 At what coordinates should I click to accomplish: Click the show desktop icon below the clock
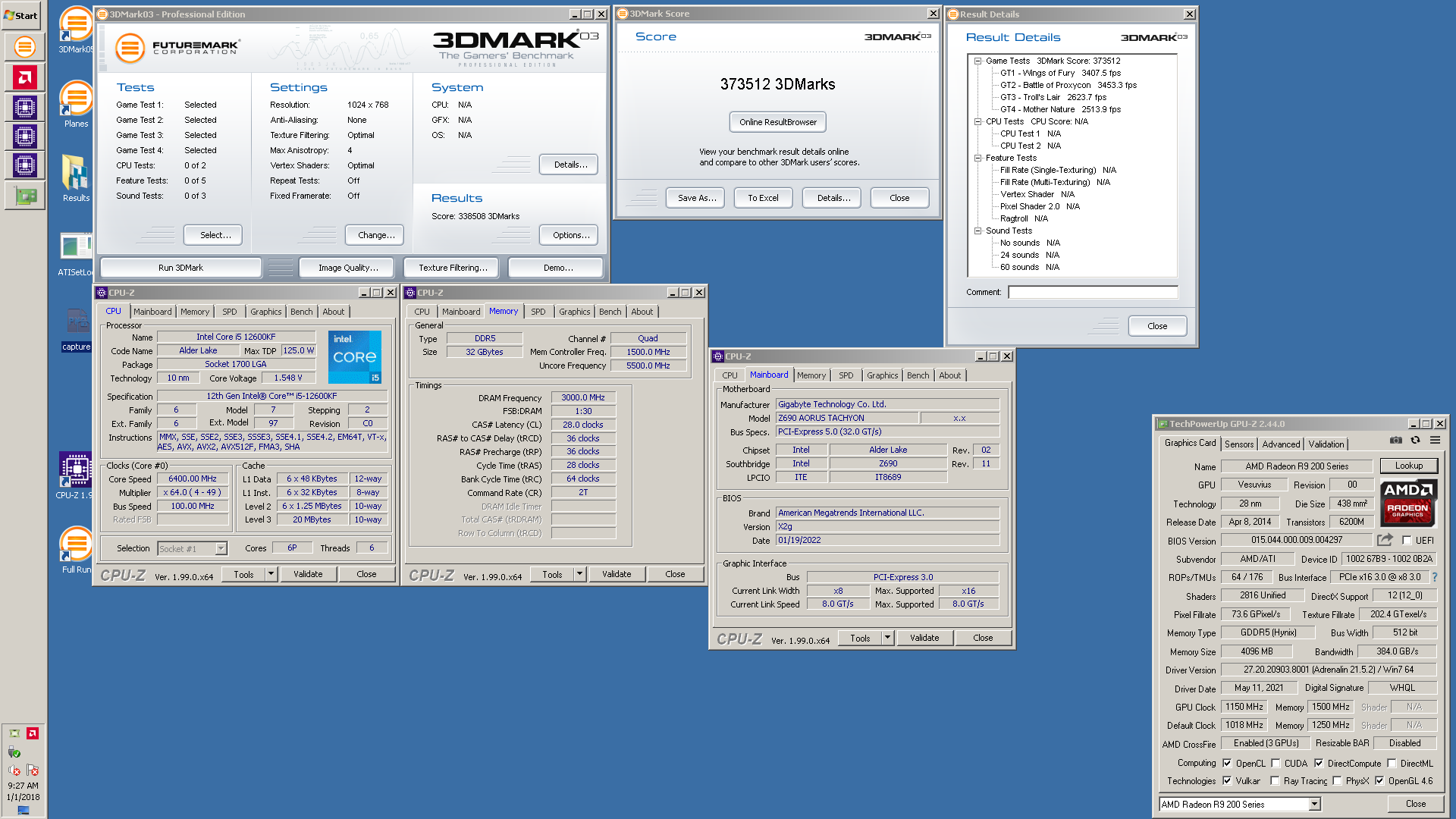tap(24, 810)
